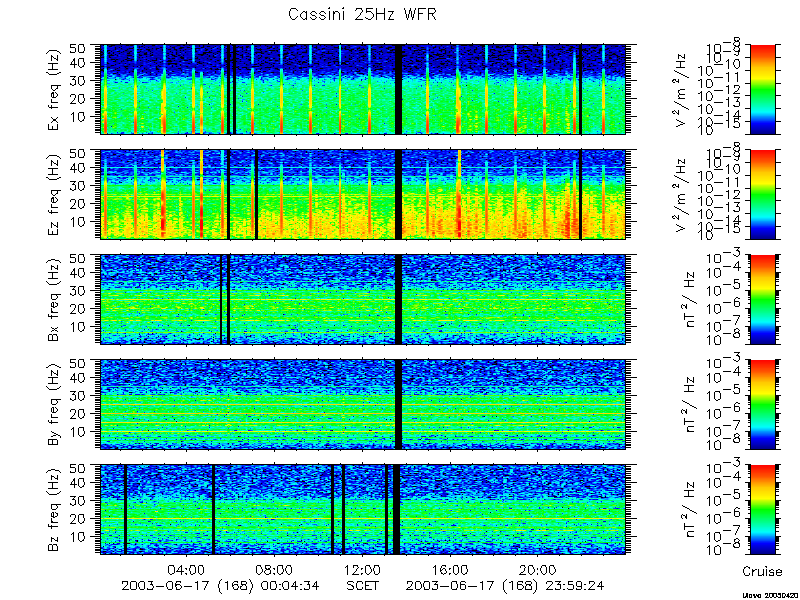
Task: Click the By panel color scale bar
Action: click(762, 405)
